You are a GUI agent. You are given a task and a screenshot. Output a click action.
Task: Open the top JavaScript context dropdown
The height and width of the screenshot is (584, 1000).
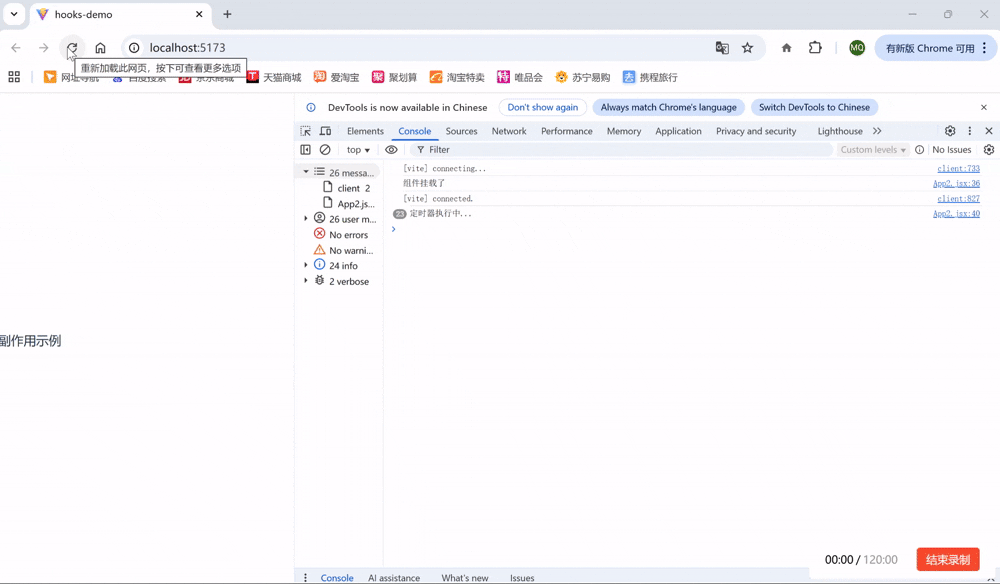tap(358, 149)
